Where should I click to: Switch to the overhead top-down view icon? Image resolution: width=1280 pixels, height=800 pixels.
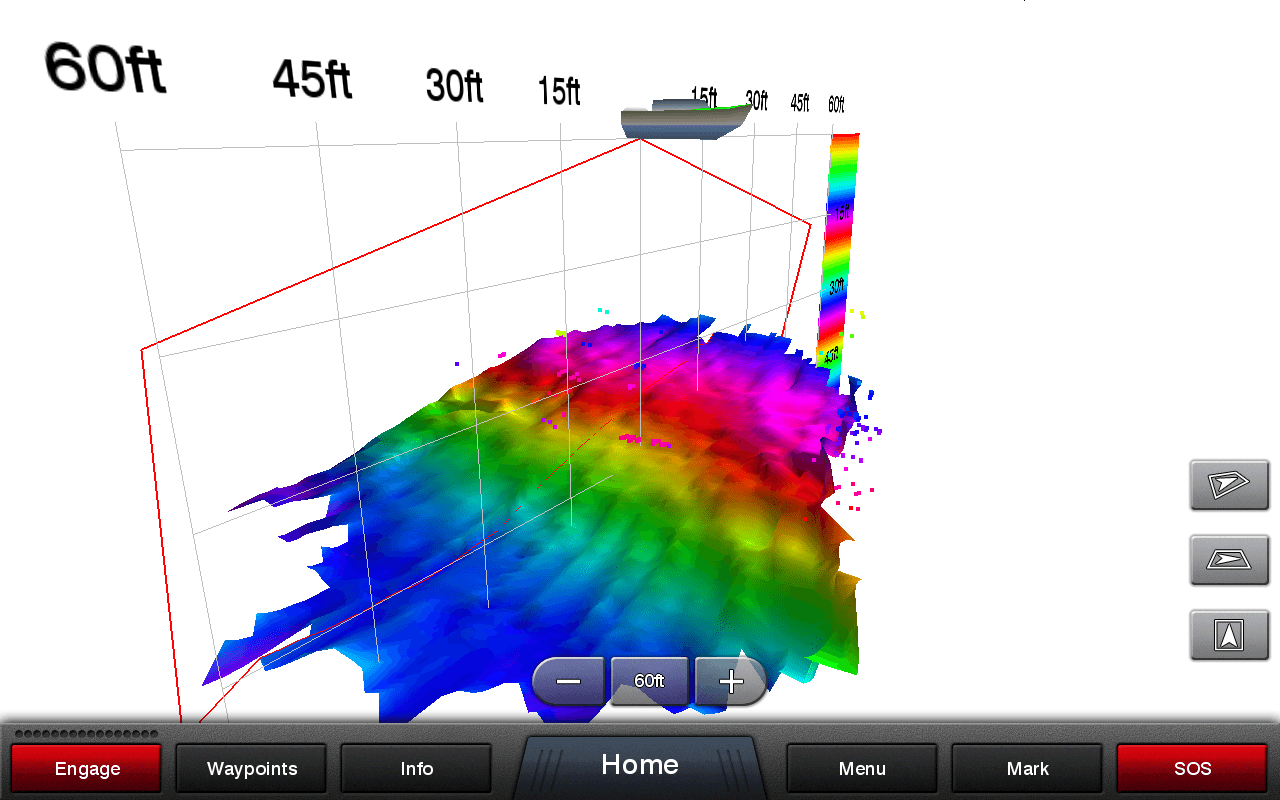pyautogui.click(x=1228, y=635)
